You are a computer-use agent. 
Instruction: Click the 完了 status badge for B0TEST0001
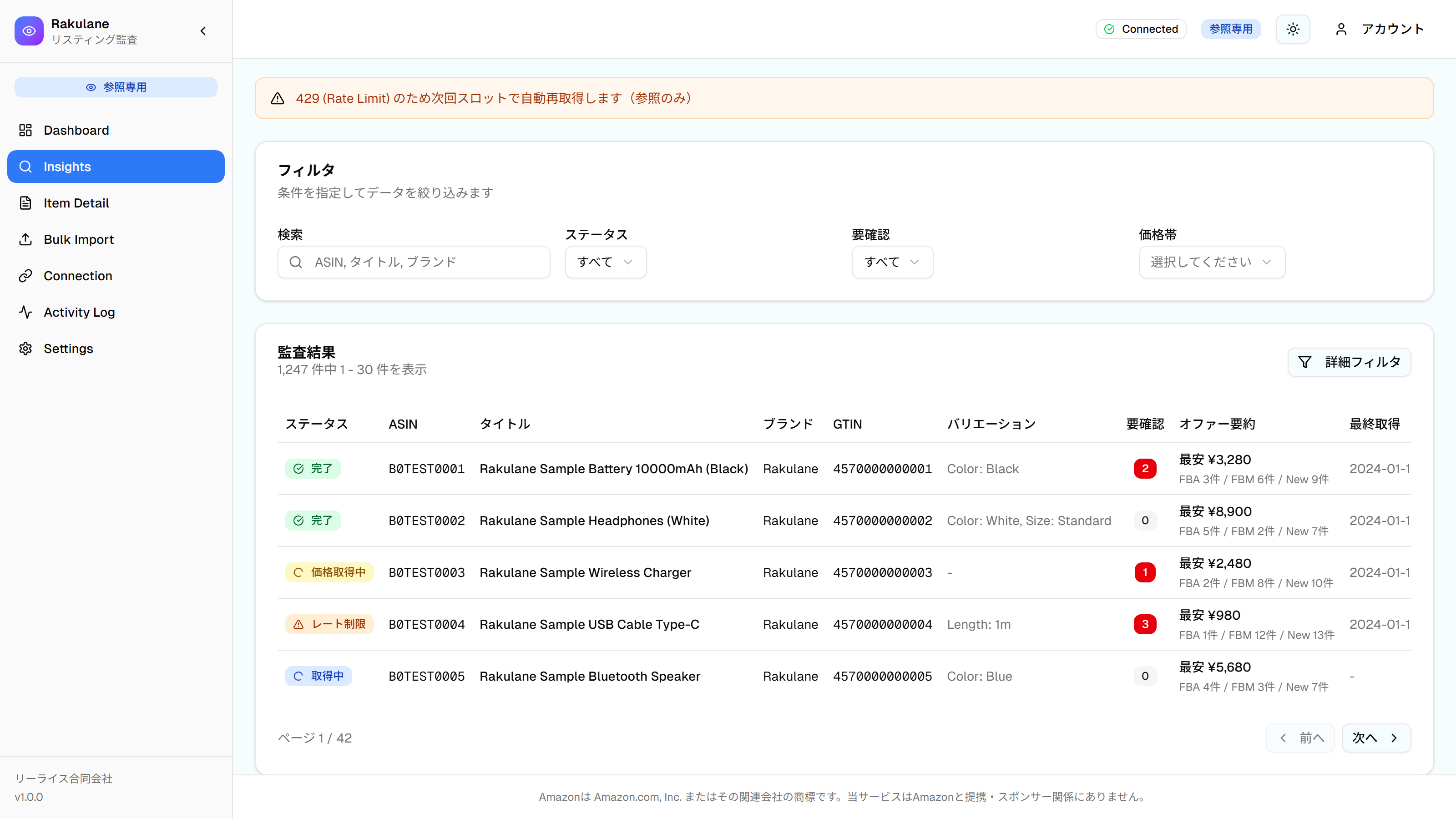313,469
